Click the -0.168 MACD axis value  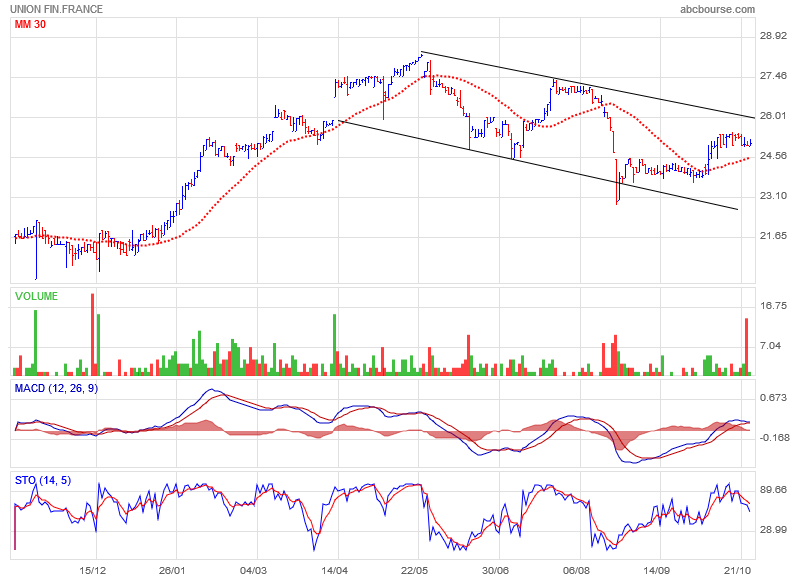773,438
